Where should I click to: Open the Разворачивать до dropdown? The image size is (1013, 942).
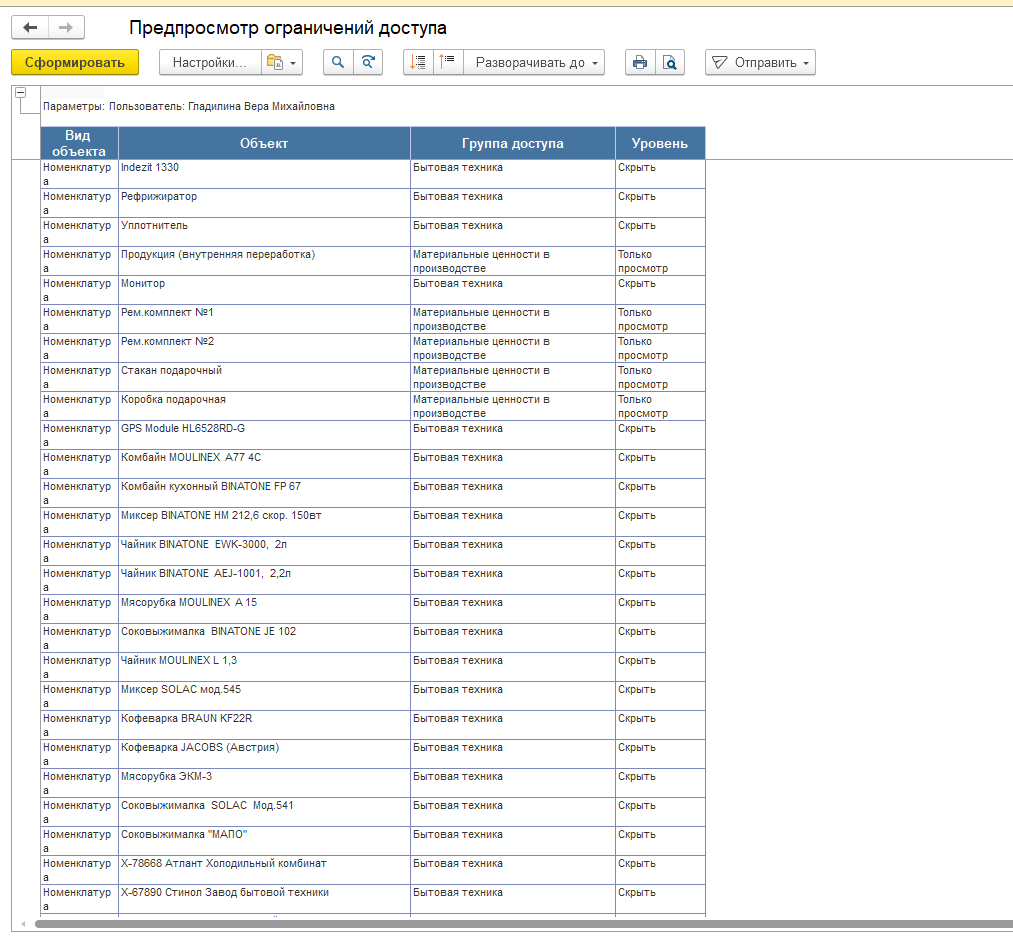tap(534, 63)
